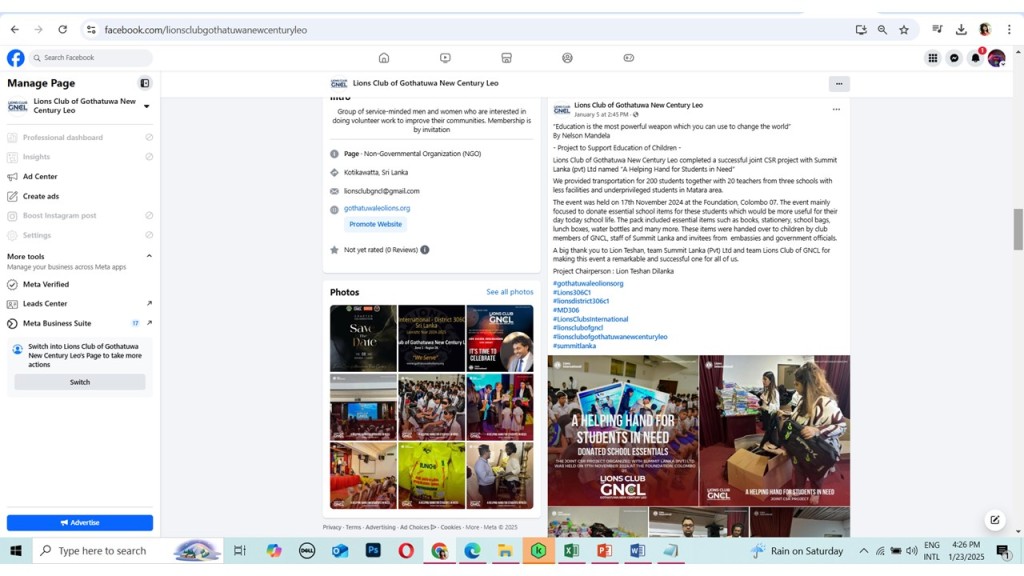
Task: Click the #LionsClubsInternational hashtag
Action: [x=590, y=319]
